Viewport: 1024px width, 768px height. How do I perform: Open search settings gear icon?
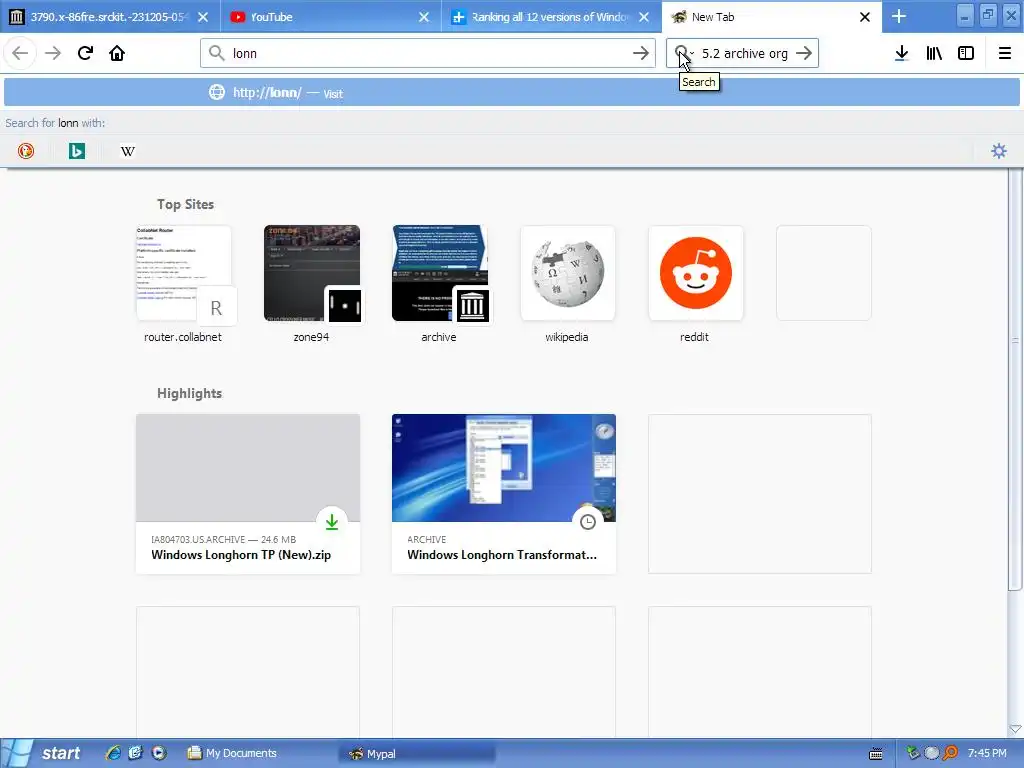point(999,151)
